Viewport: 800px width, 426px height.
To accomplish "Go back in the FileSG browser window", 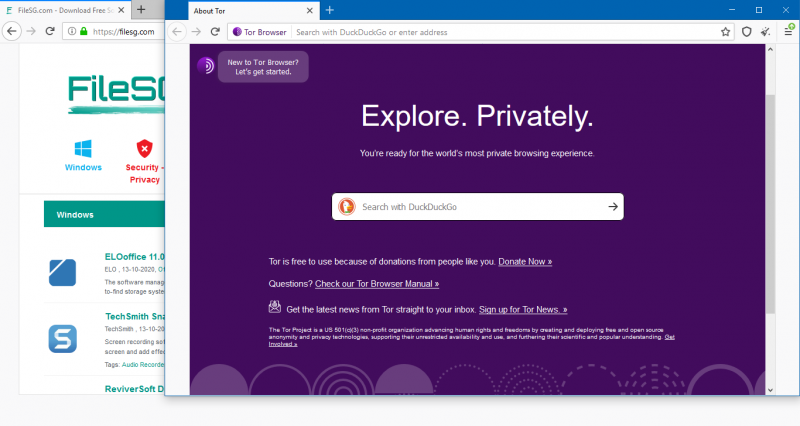I will [12, 31].
